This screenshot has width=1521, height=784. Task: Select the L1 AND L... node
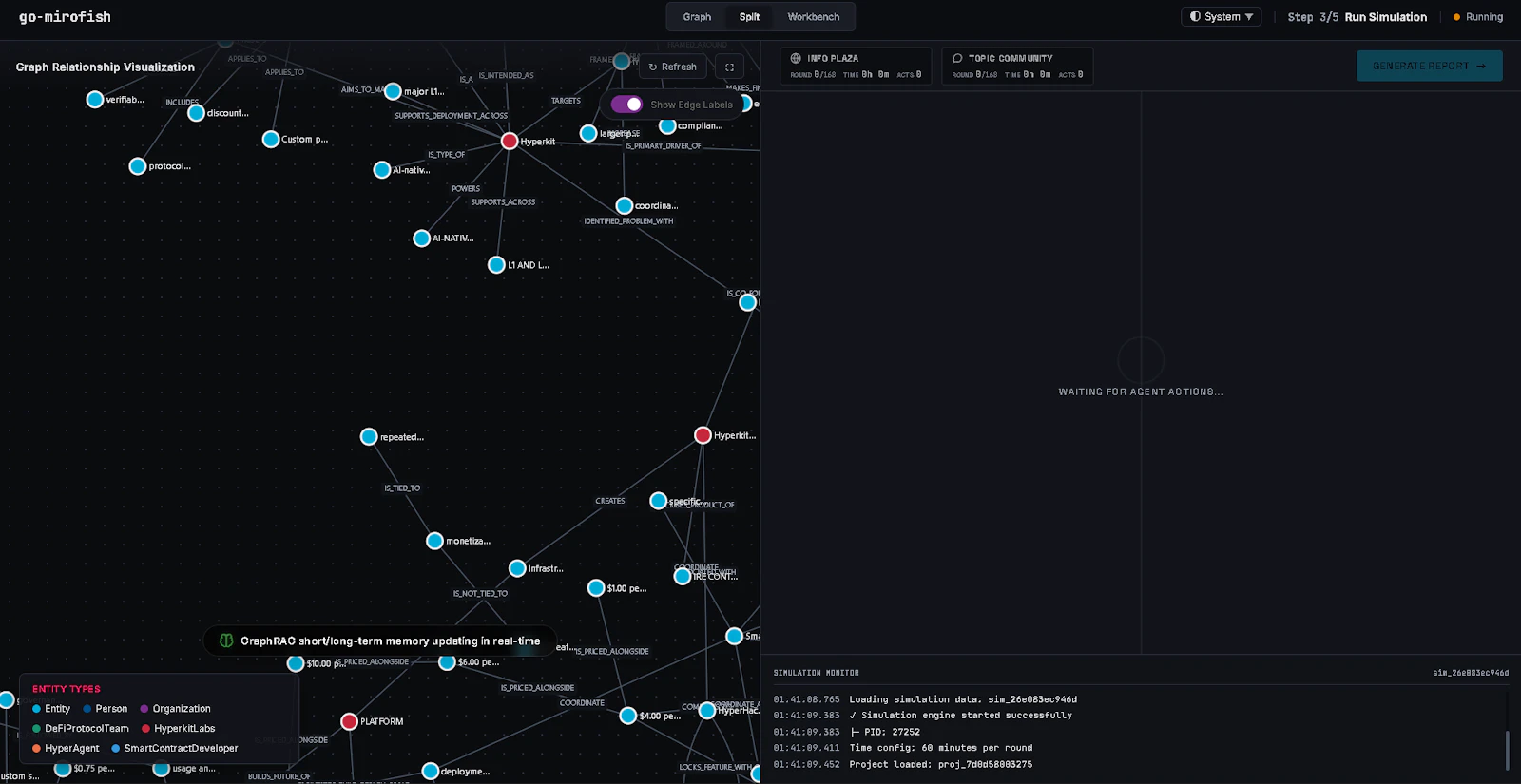[496, 265]
